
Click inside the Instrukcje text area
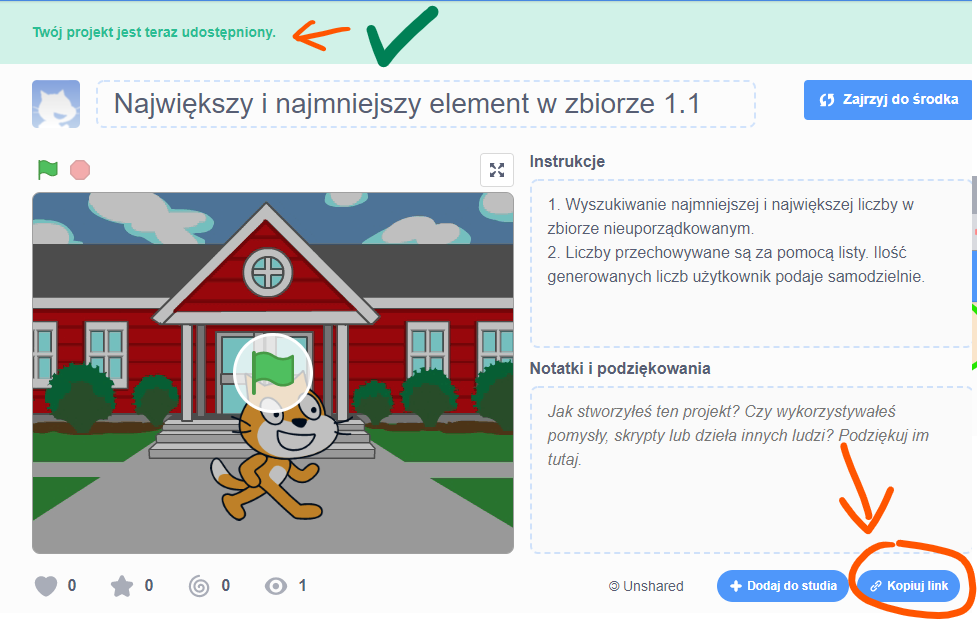click(x=750, y=264)
